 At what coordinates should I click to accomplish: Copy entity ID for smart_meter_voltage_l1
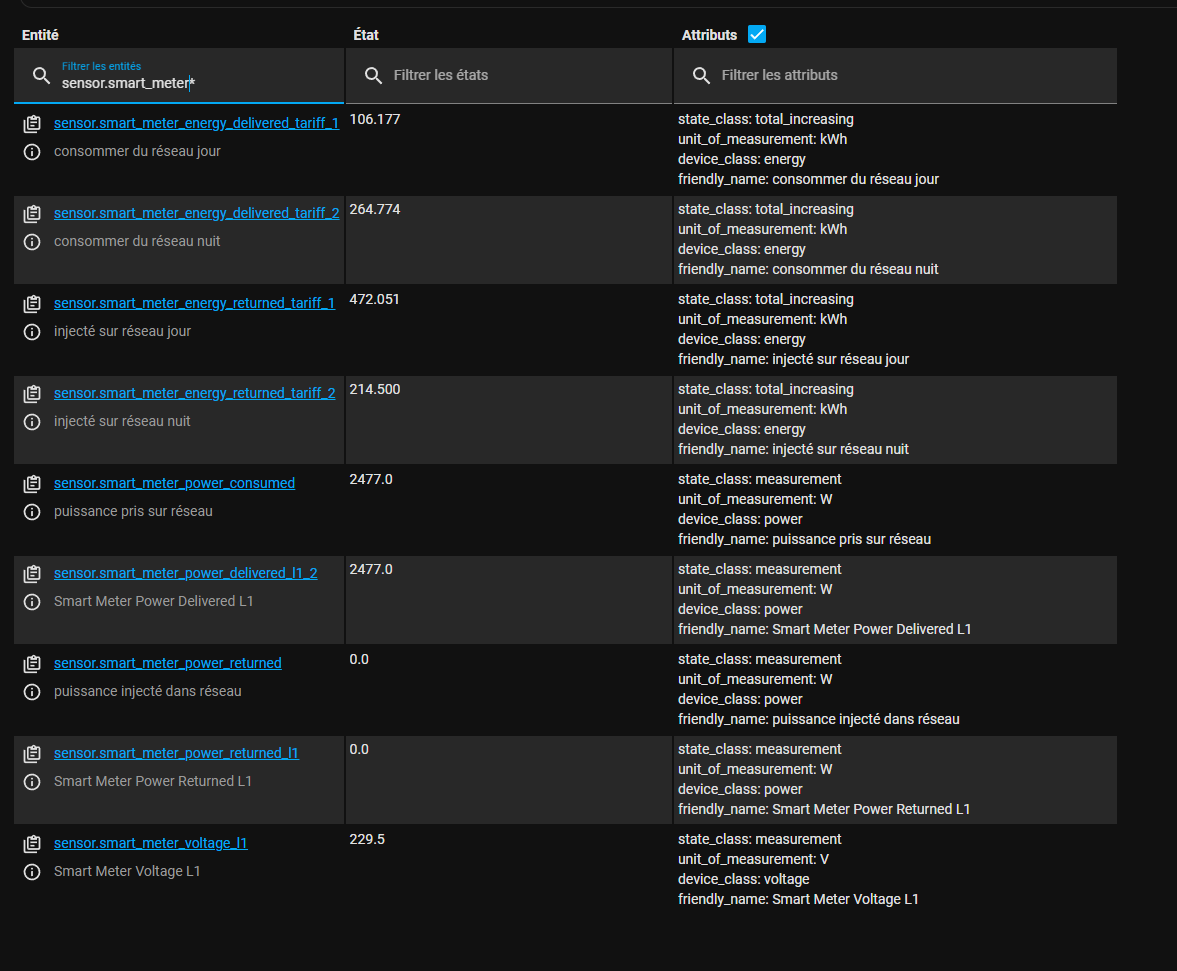pos(32,844)
